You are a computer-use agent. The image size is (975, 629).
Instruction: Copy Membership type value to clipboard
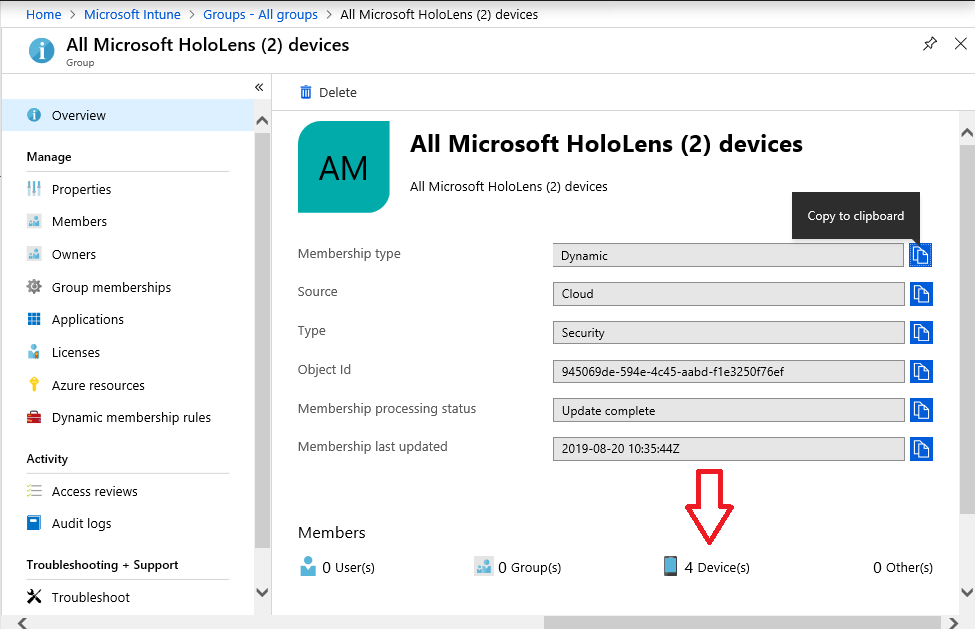coord(920,255)
